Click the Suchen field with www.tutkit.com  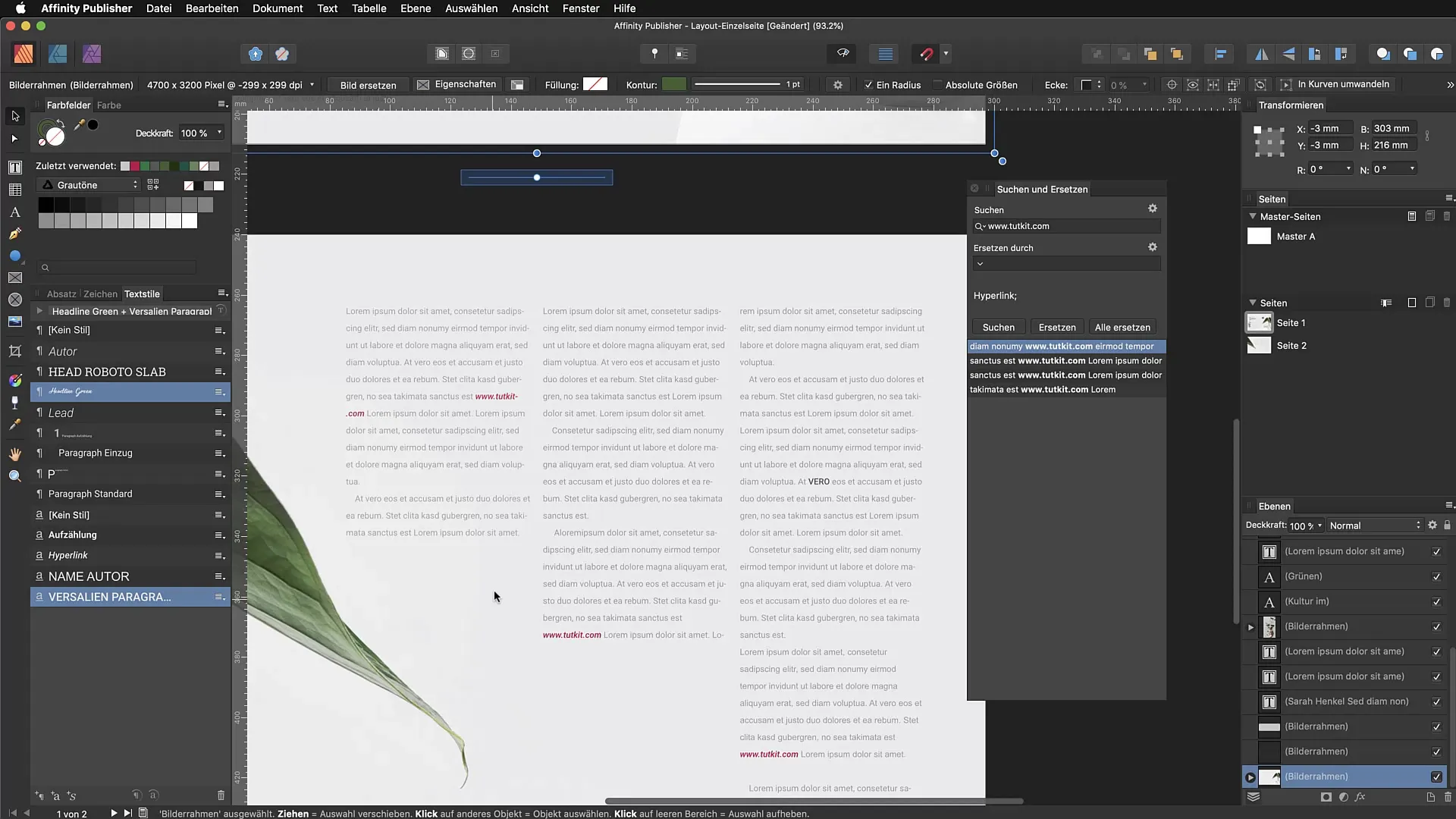1066,226
